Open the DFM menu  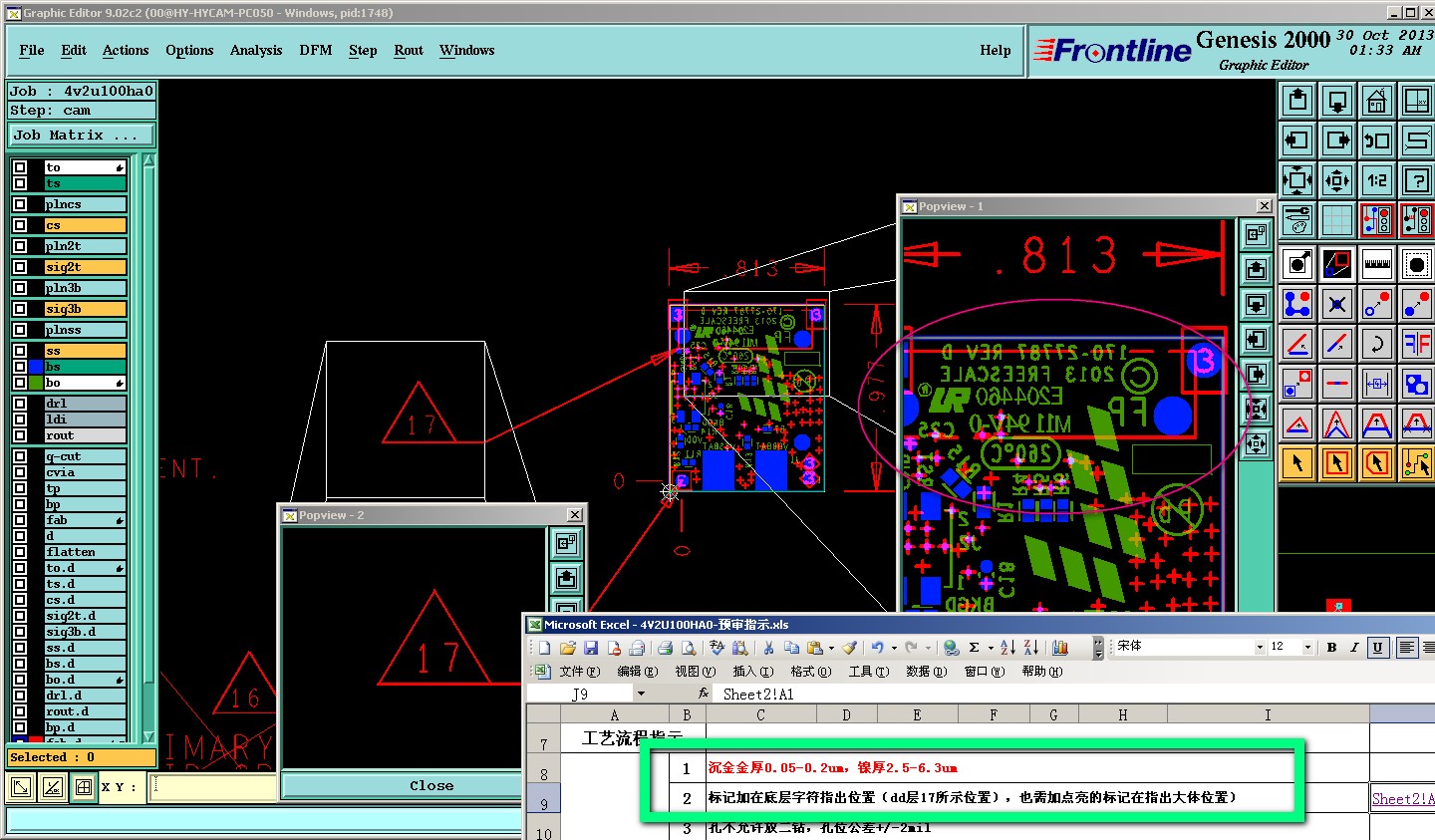[316, 50]
